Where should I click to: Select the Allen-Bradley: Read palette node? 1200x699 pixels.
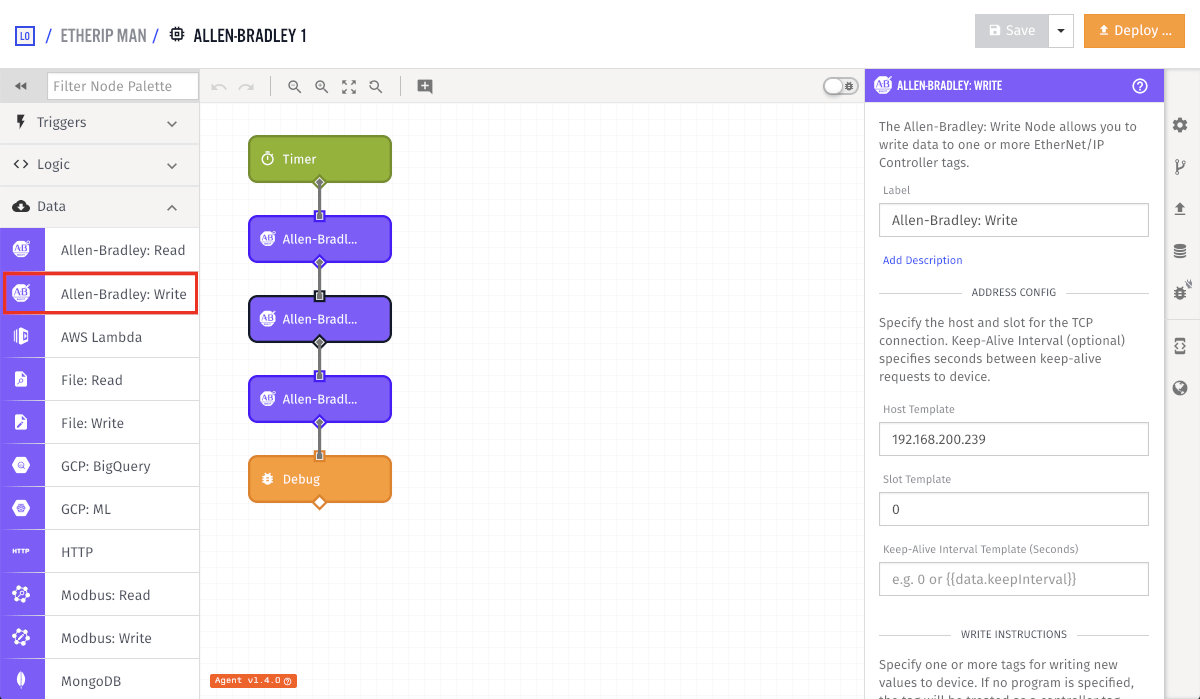click(100, 250)
